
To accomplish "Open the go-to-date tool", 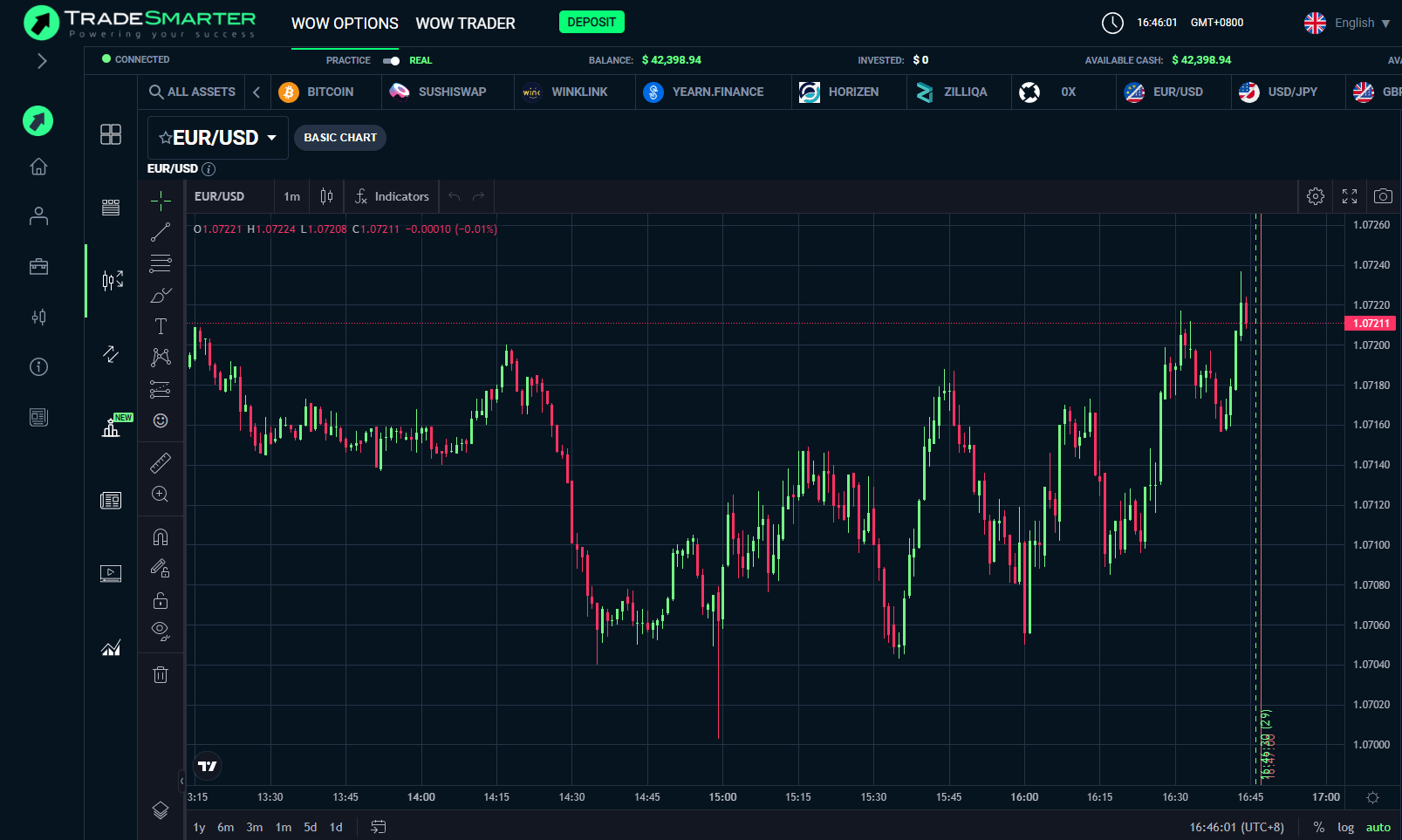I will point(378,827).
